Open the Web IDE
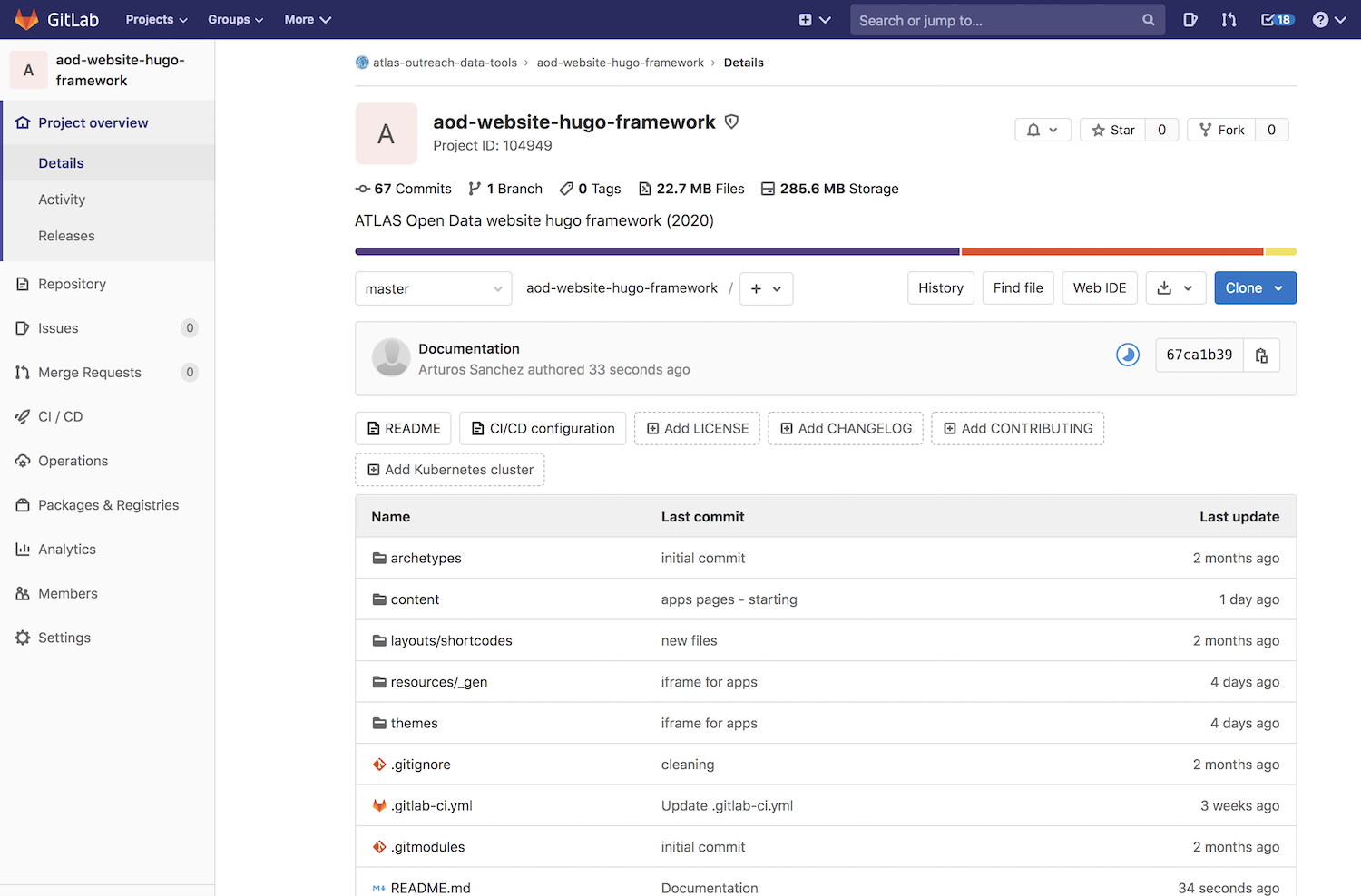 click(x=1100, y=288)
